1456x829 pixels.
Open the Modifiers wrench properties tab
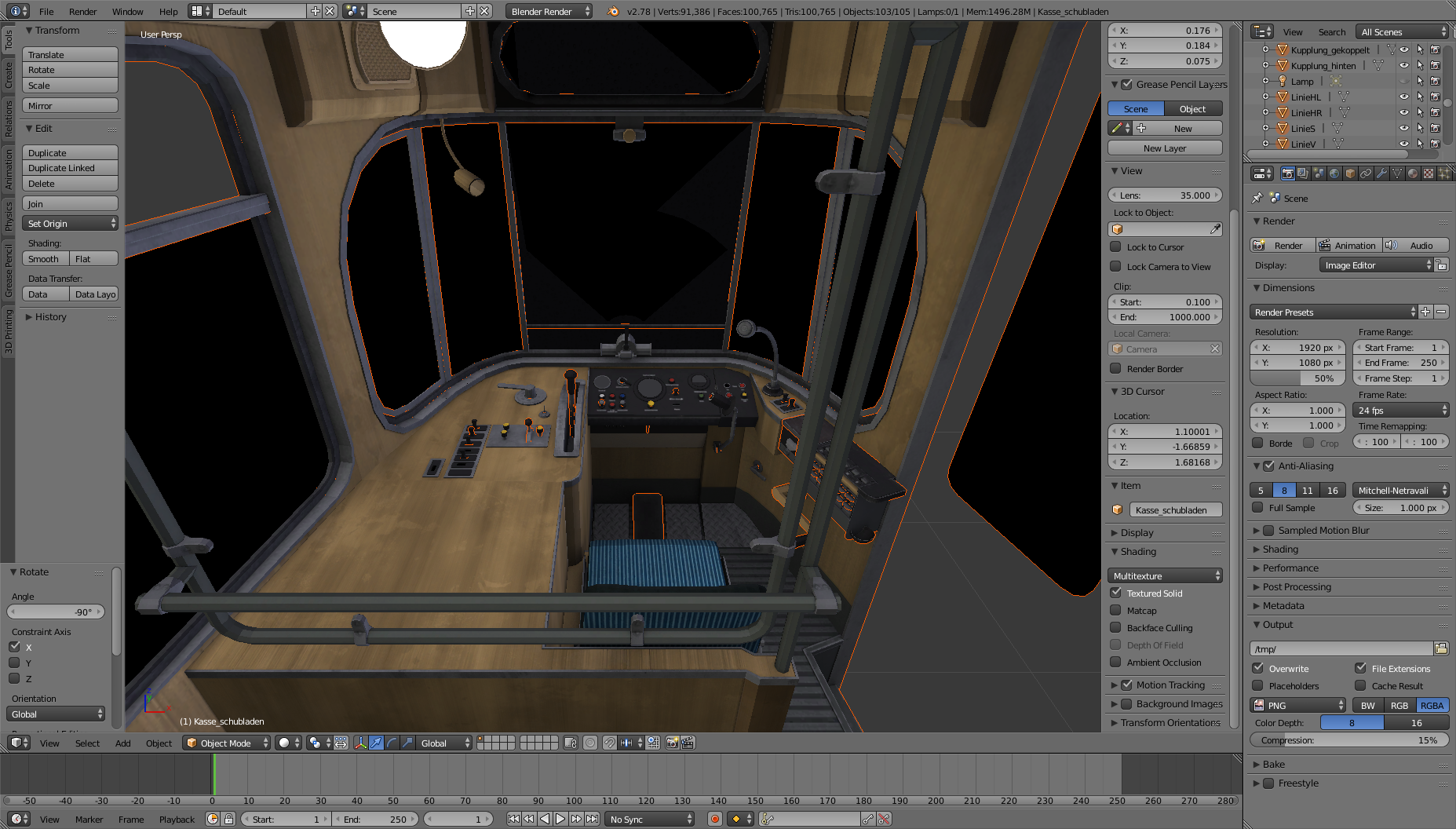click(1381, 173)
